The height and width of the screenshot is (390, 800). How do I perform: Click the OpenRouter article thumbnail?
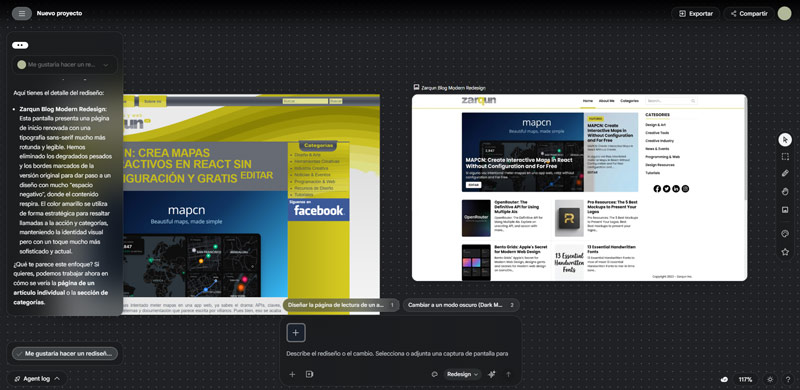tap(476, 218)
